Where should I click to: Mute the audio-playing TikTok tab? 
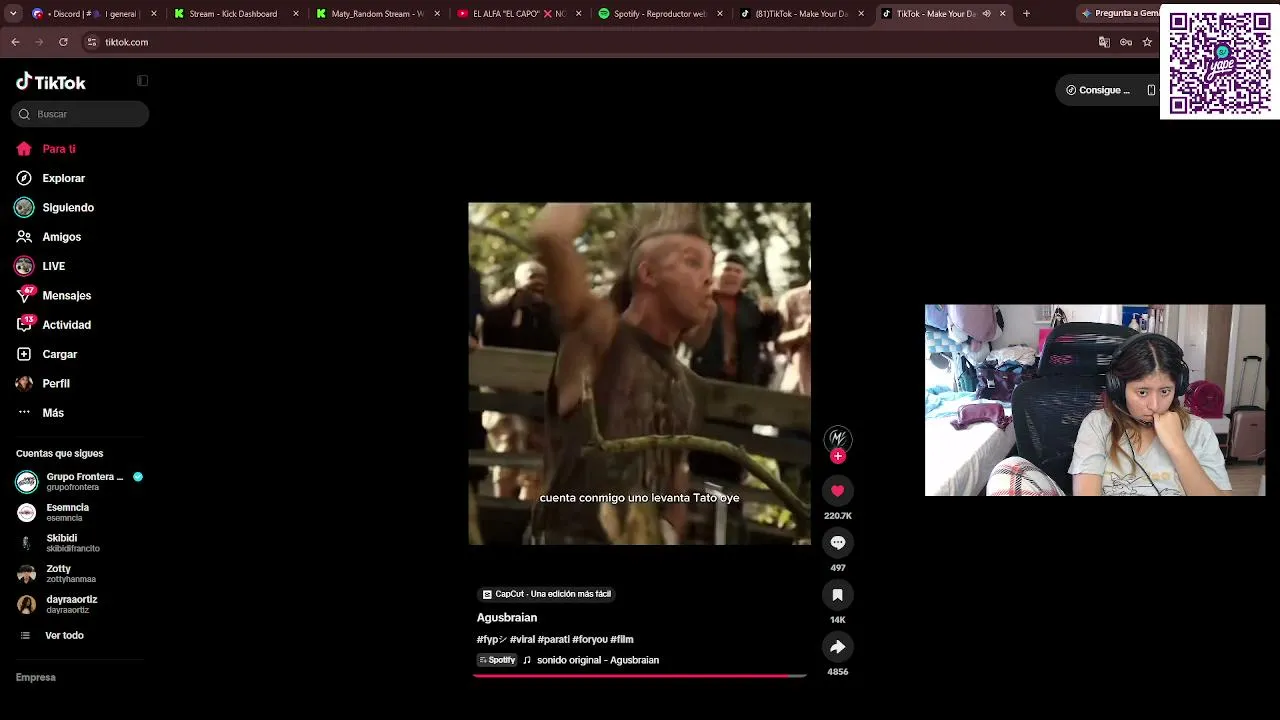point(986,14)
